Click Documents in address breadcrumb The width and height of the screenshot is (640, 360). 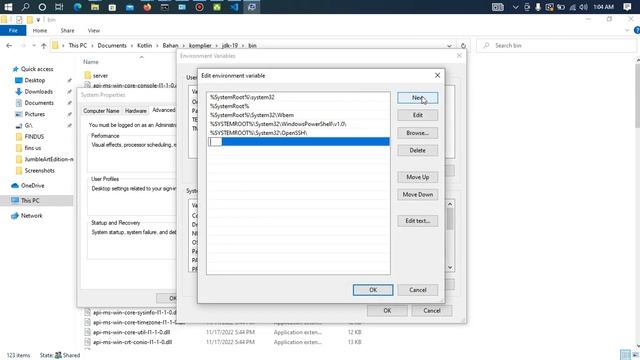112,46
